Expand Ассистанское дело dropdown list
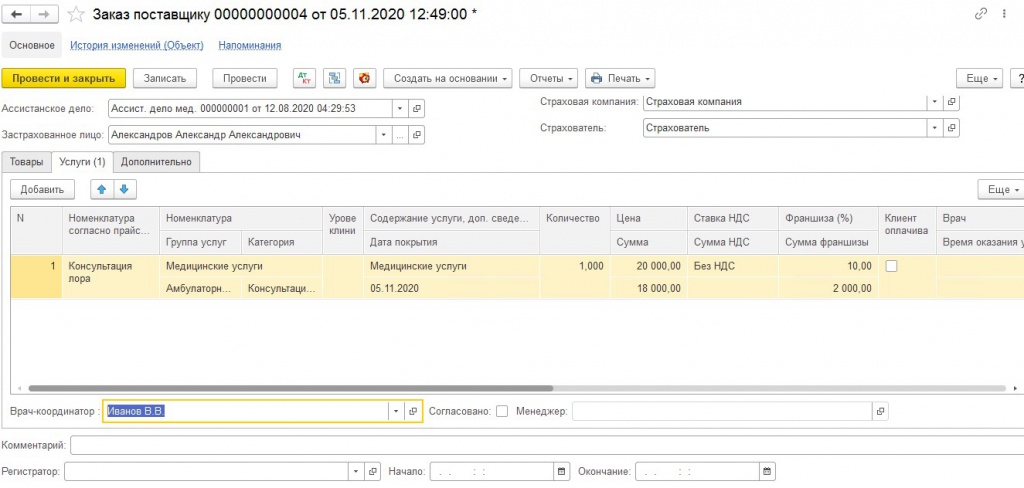Image resolution: width=1024 pixels, height=488 pixels. pos(400,108)
